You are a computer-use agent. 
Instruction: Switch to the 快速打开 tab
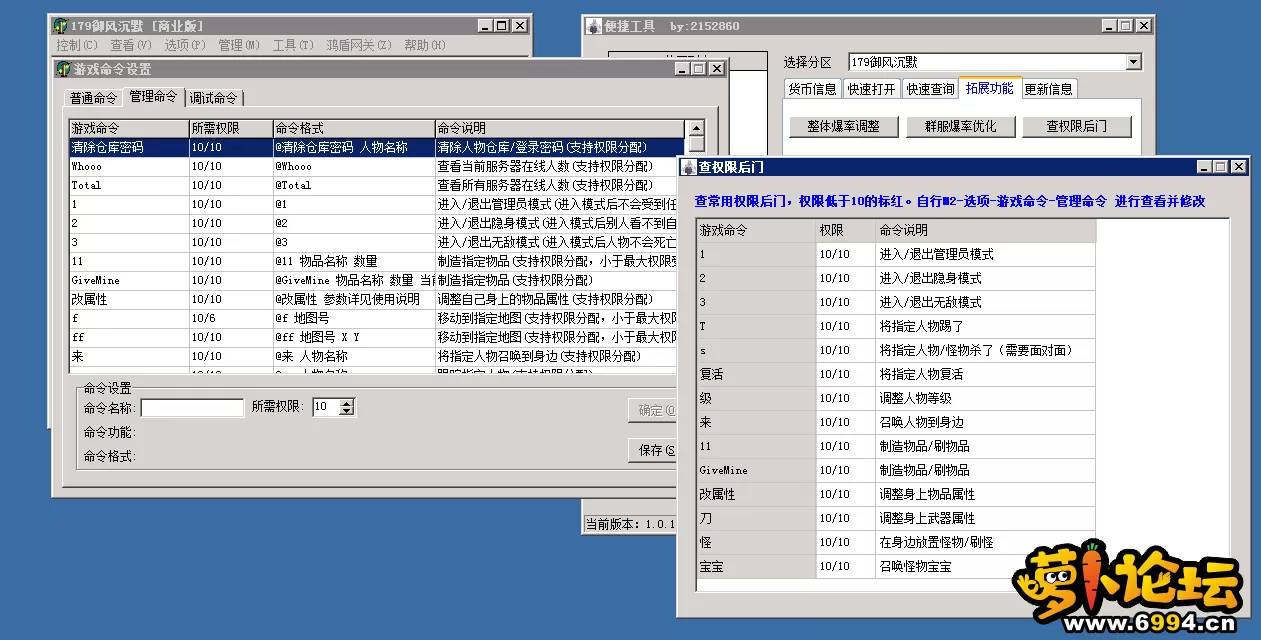click(x=872, y=89)
